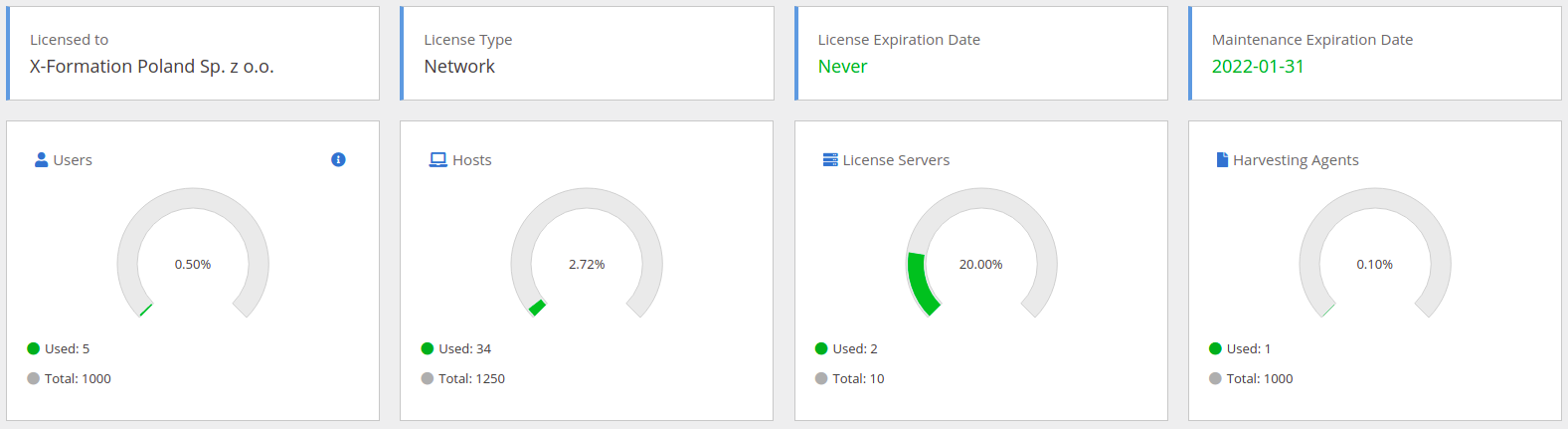This screenshot has width=1568, height=429.
Task: Toggle Used: 1 legend in Harvesting Agents
Action: click(1240, 348)
